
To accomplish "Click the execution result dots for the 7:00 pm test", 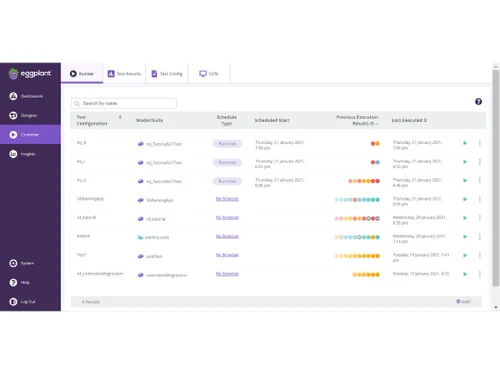I will click(x=375, y=144).
